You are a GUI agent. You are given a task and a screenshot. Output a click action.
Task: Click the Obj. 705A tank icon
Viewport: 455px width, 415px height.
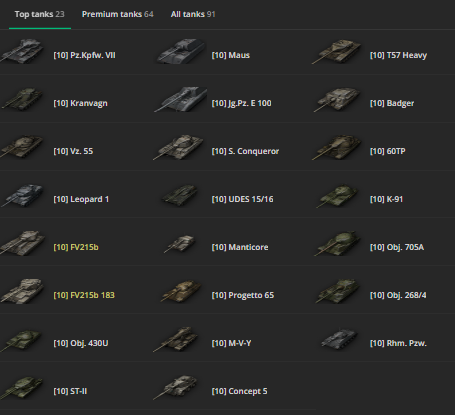[x=337, y=243]
